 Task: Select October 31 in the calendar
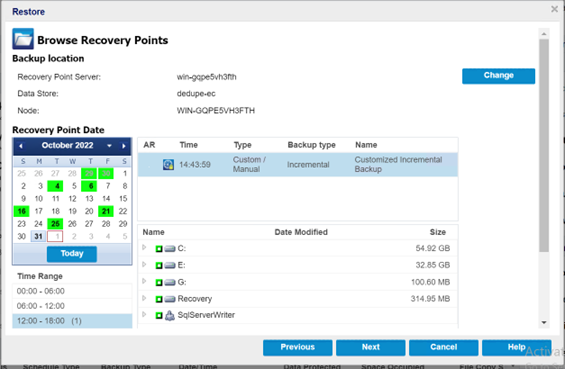(38, 237)
